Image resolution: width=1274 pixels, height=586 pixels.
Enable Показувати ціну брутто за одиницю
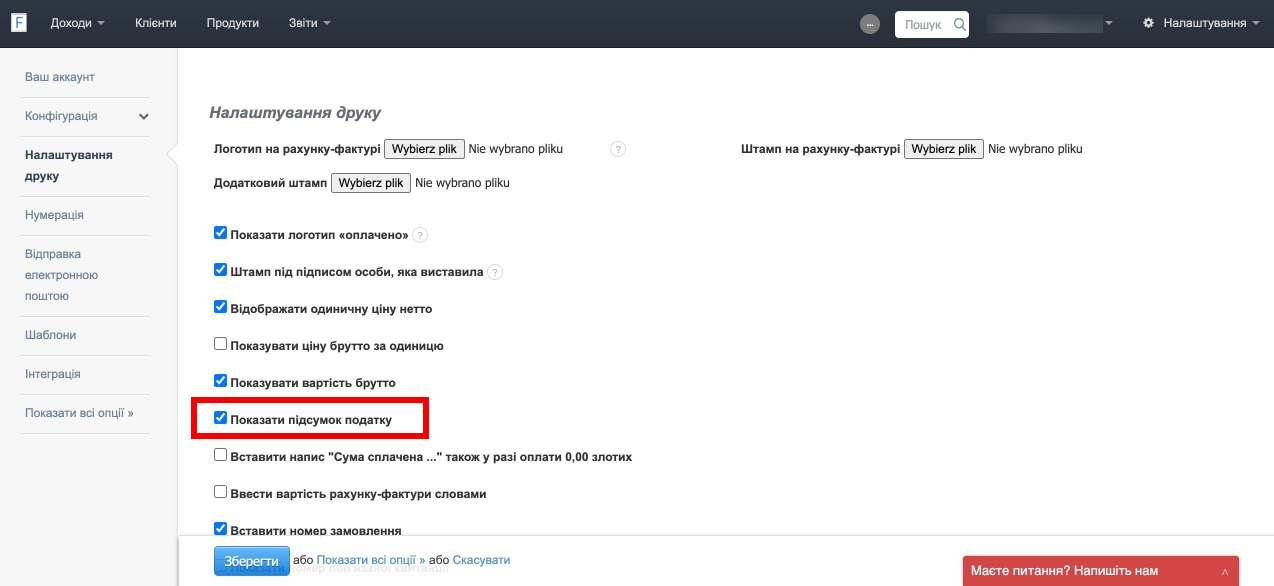pyautogui.click(x=221, y=344)
